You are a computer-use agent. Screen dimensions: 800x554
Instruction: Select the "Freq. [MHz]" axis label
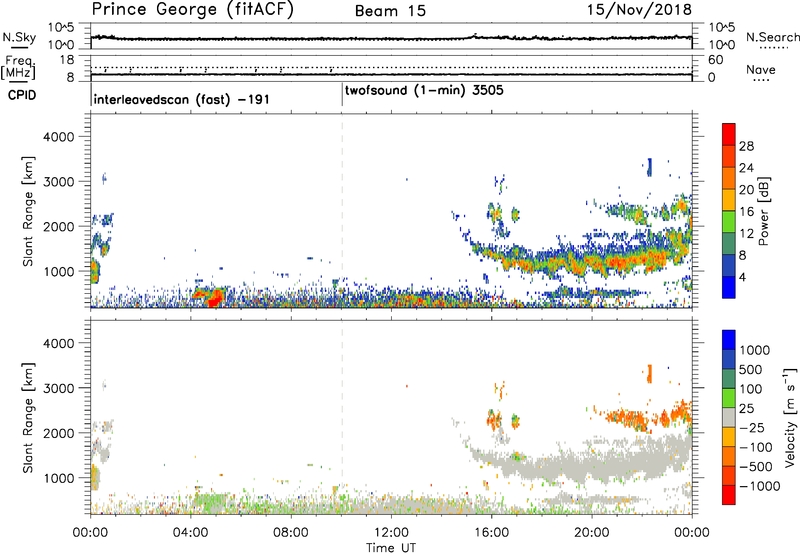tap(19, 67)
